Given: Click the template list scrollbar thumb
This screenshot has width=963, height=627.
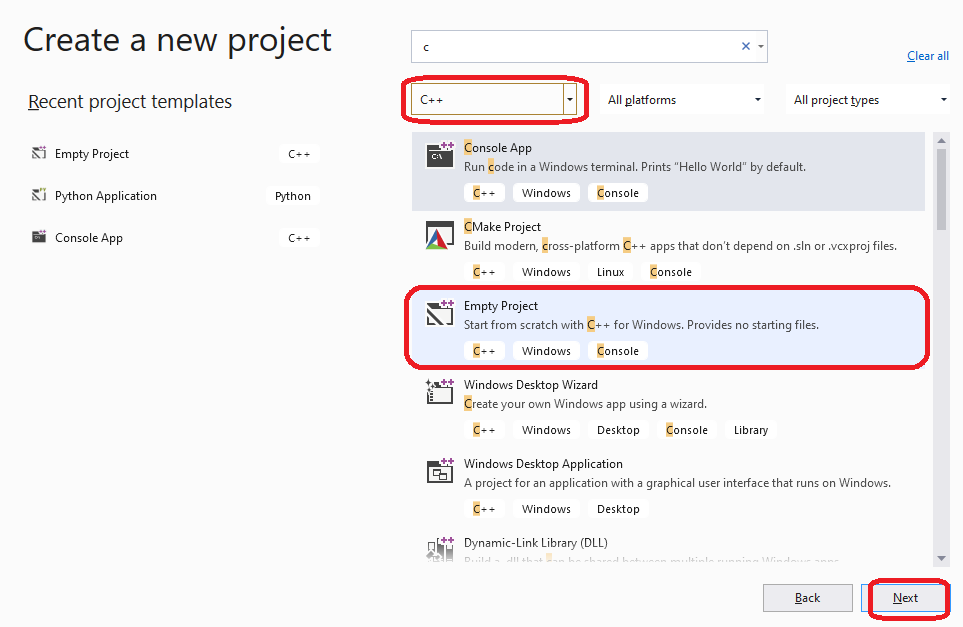Looking at the screenshot, I should (x=942, y=189).
